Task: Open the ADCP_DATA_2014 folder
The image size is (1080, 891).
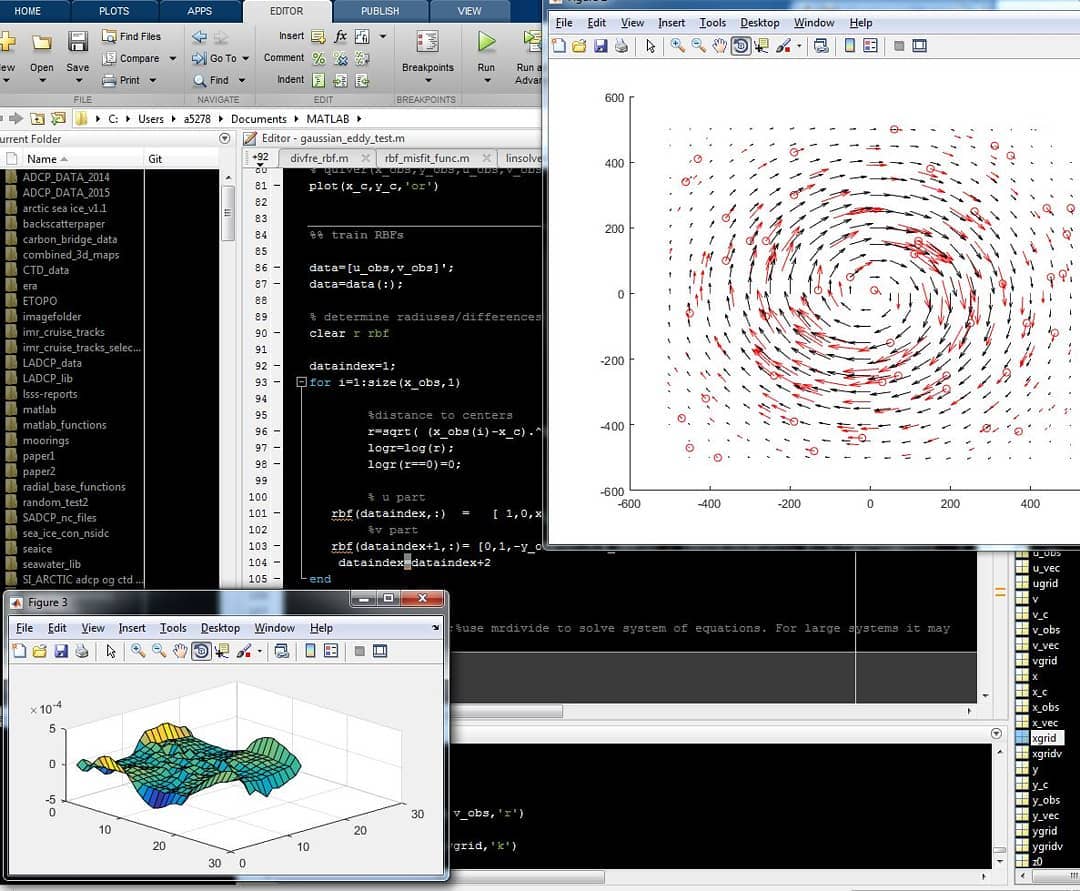Action: tap(65, 177)
